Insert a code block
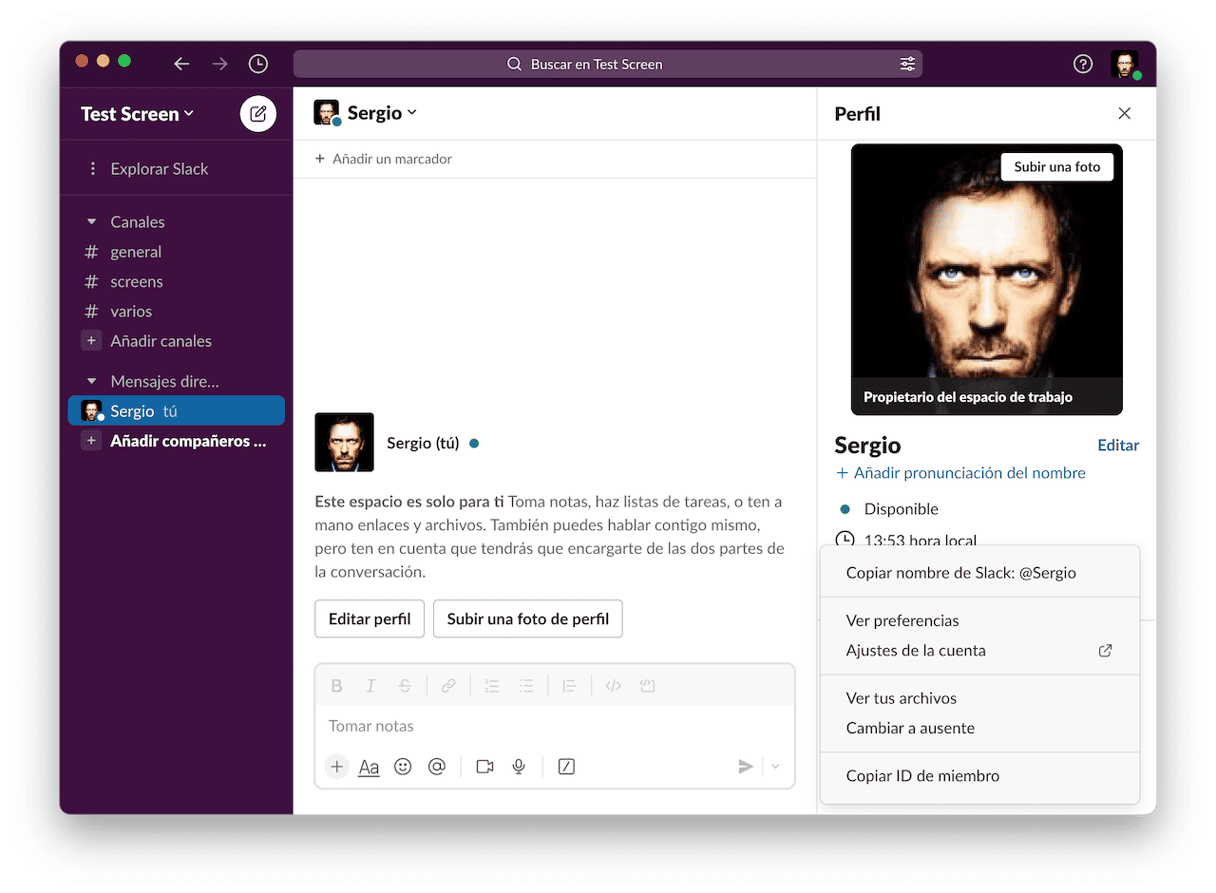Image resolution: width=1216 pixels, height=893 pixels. (x=648, y=686)
